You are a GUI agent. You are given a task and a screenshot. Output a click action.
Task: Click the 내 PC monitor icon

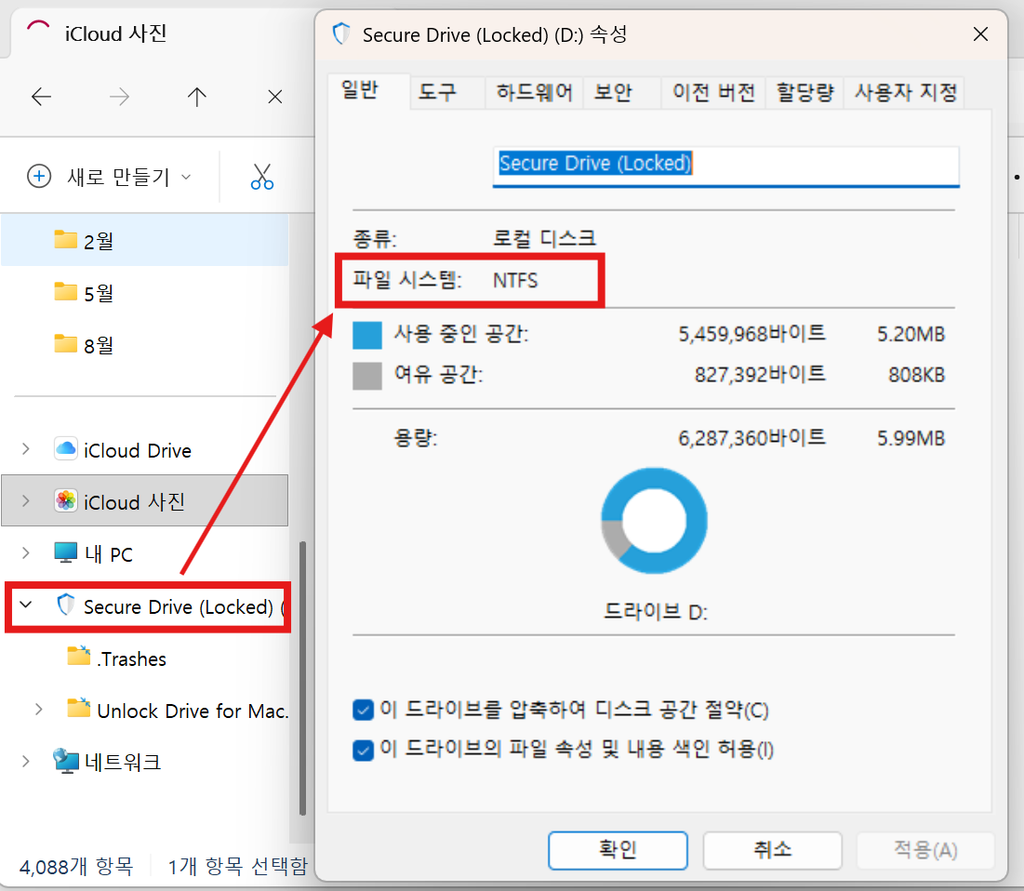tap(65, 553)
